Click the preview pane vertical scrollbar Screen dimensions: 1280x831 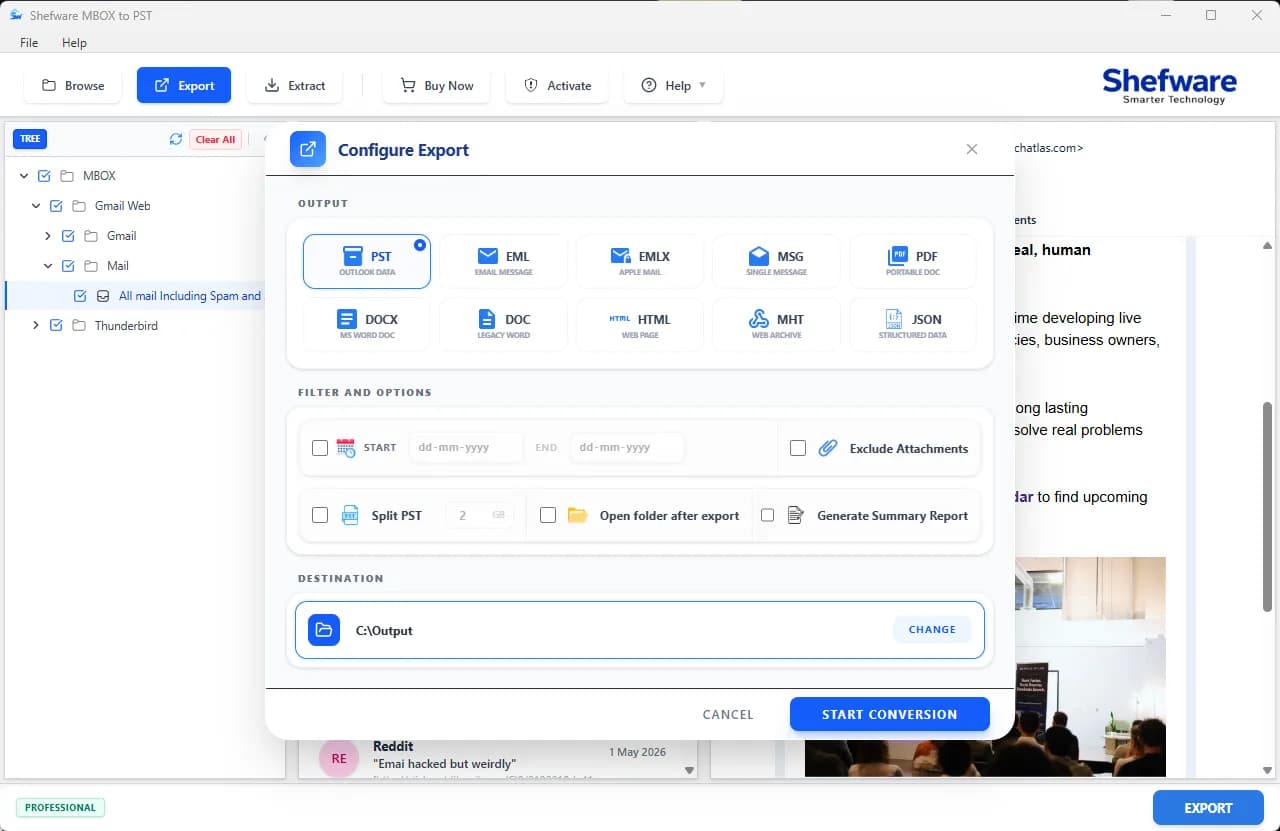[1268, 506]
